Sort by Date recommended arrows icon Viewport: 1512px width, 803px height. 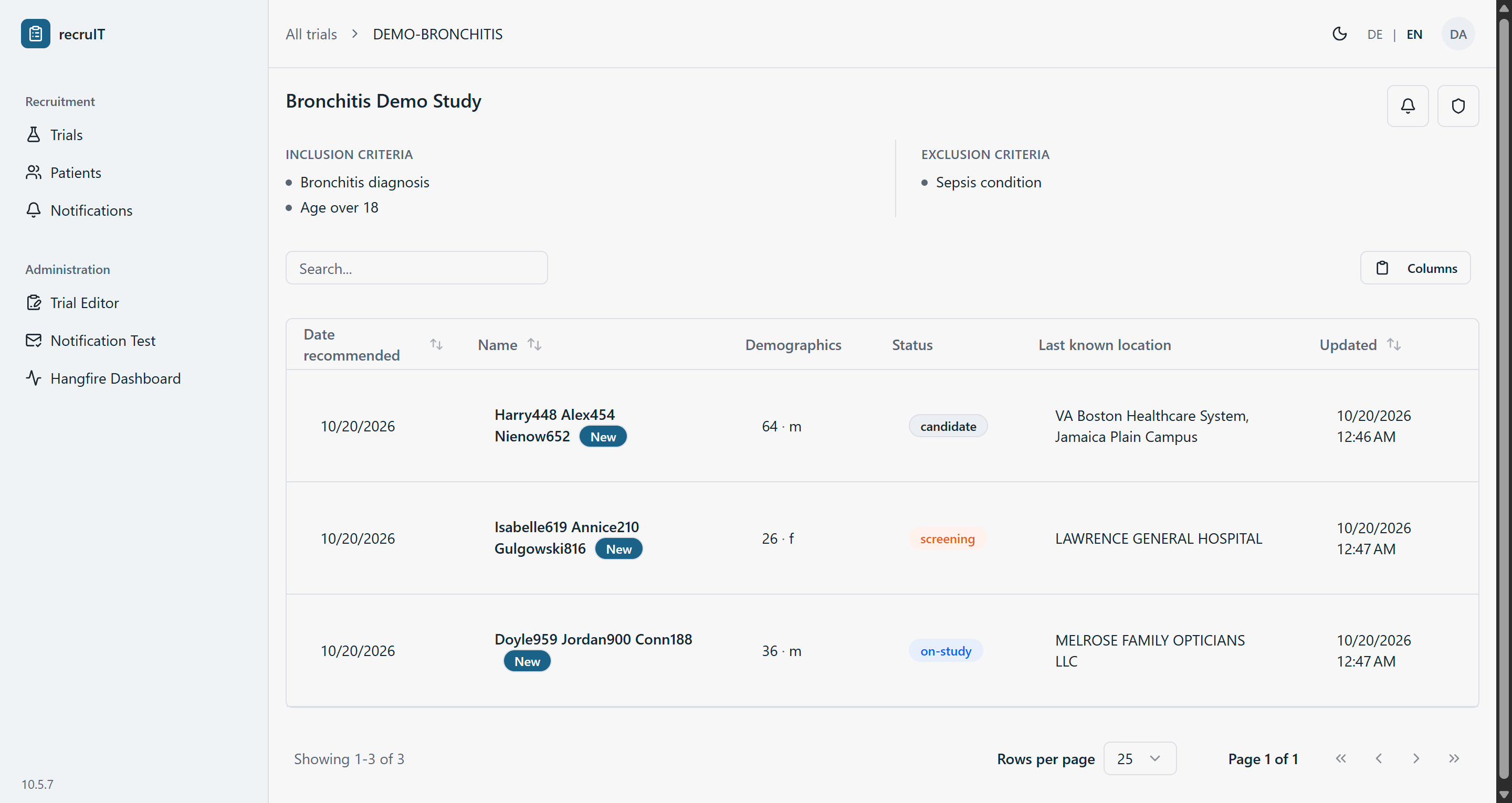pyautogui.click(x=436, y=345)
